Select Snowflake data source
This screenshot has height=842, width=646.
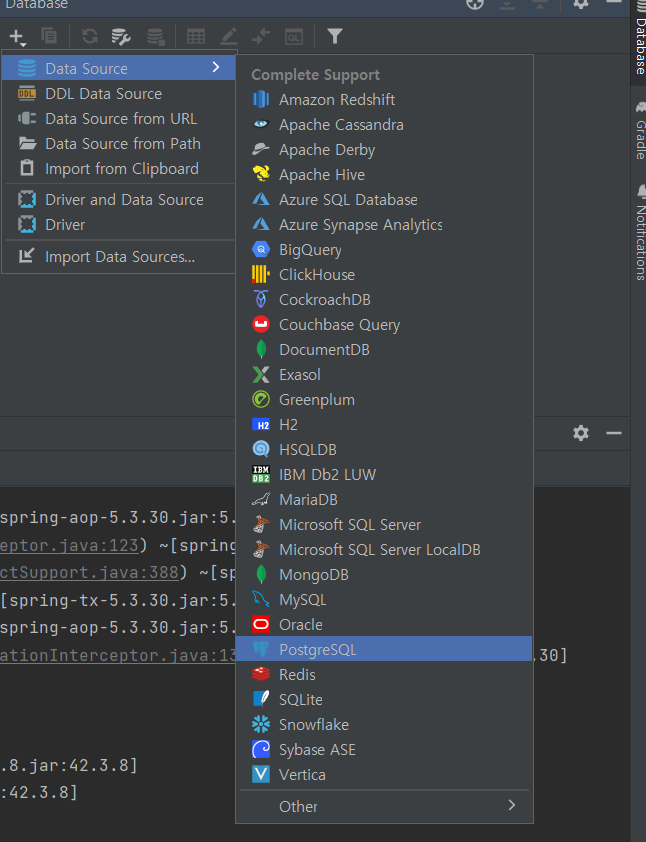[384, 725]
